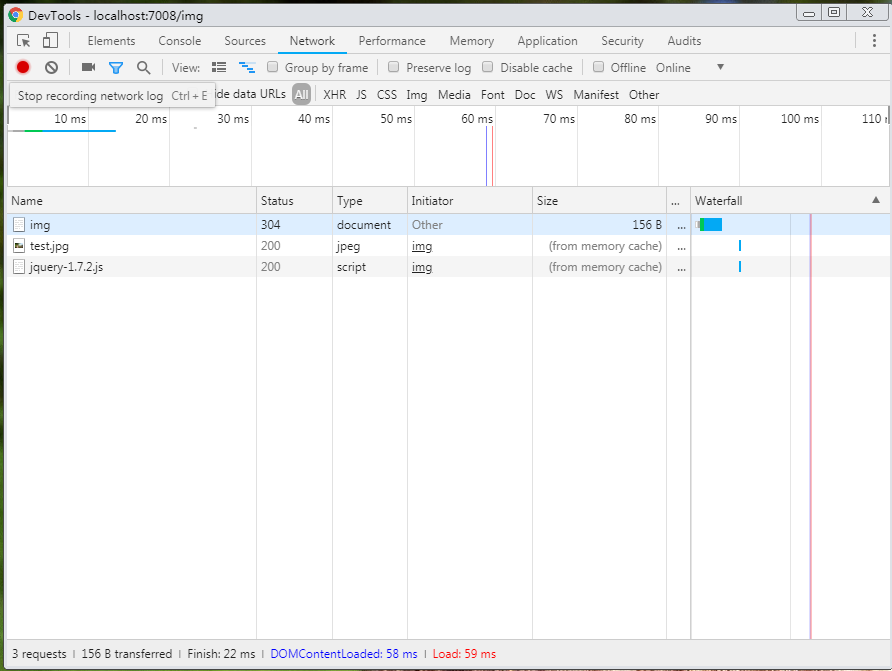Click the jquery-1.7.2.js waterfall timing marker
Viewport: 892px width, 671px height.
(740, 266)
